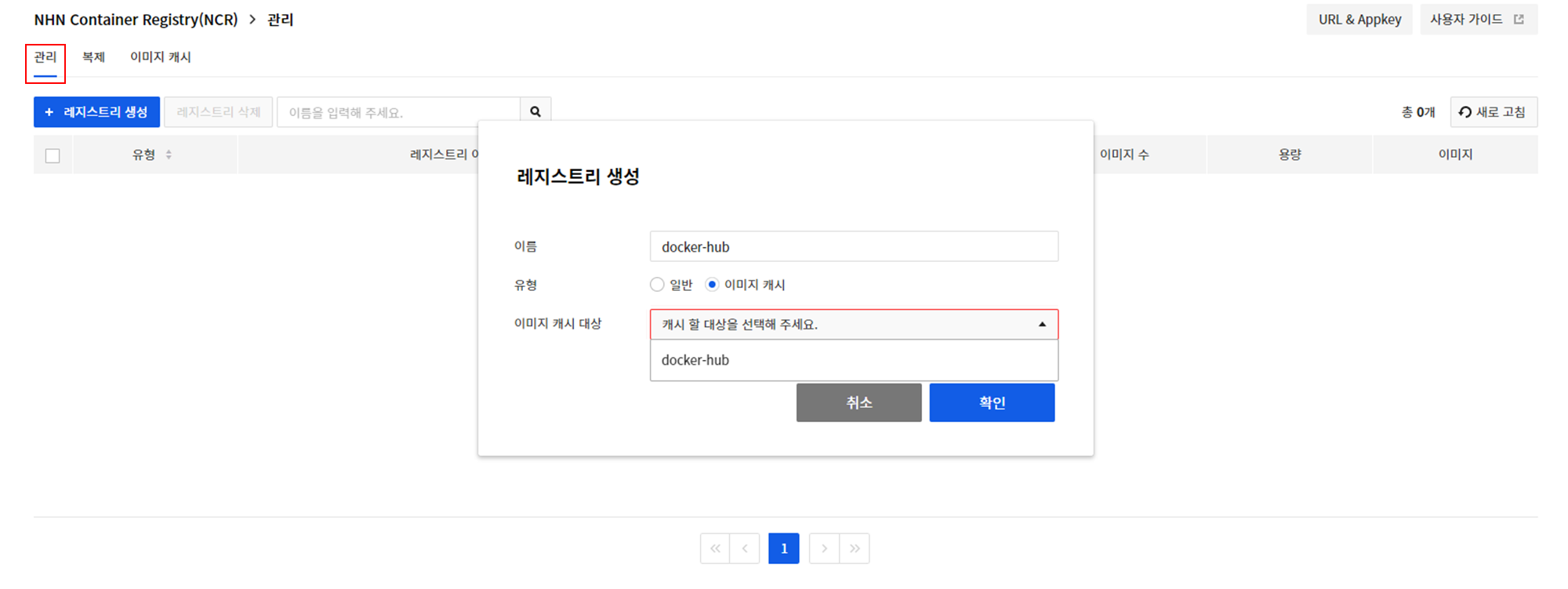Image resolution: width=1568 pixels, height=589 pixels.
Task: Click the disabled 레지스트리 삭제 button
Action: [x=219, y=112]
